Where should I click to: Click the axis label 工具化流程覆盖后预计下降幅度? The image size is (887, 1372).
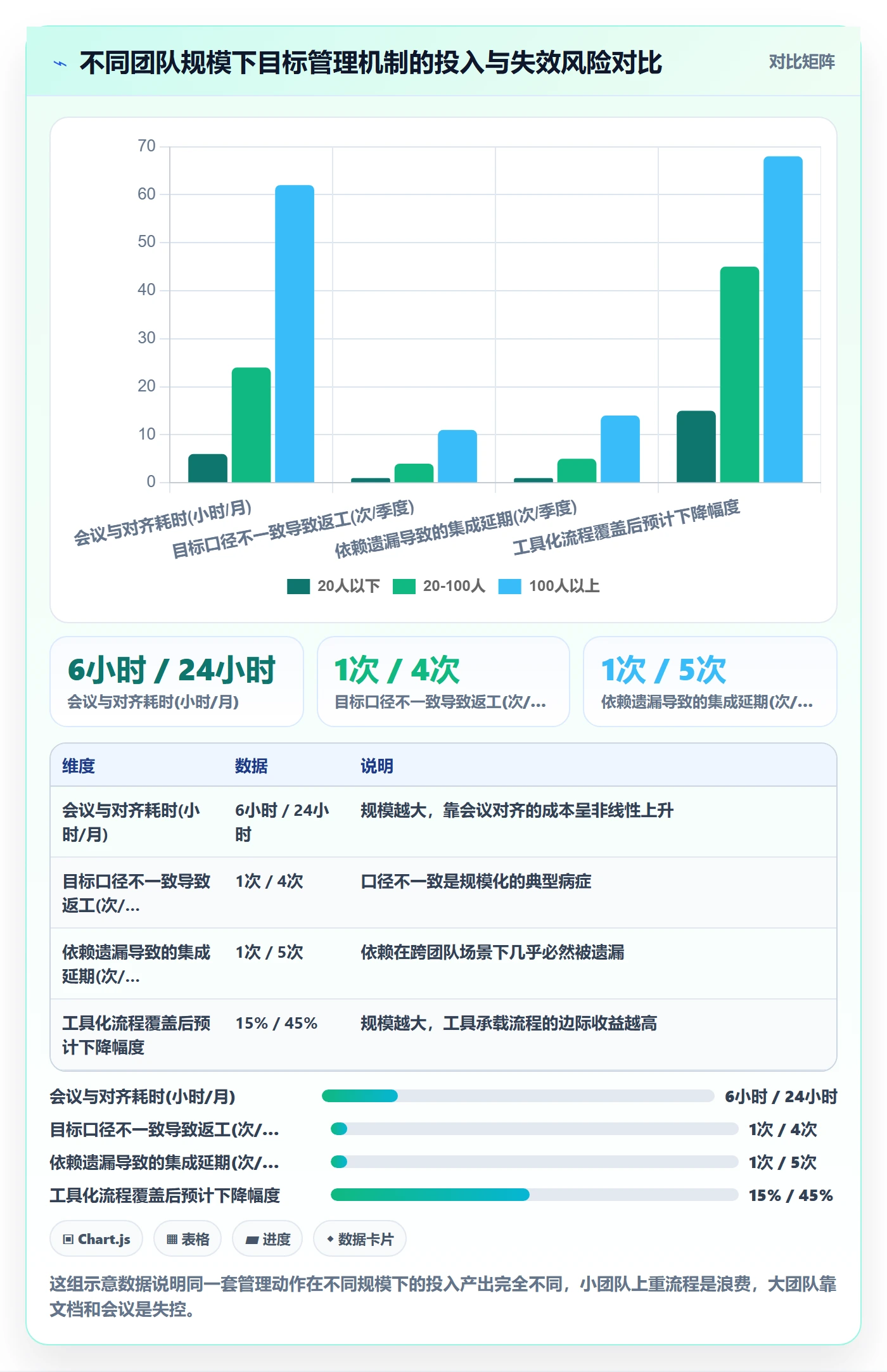pos(626,527)
